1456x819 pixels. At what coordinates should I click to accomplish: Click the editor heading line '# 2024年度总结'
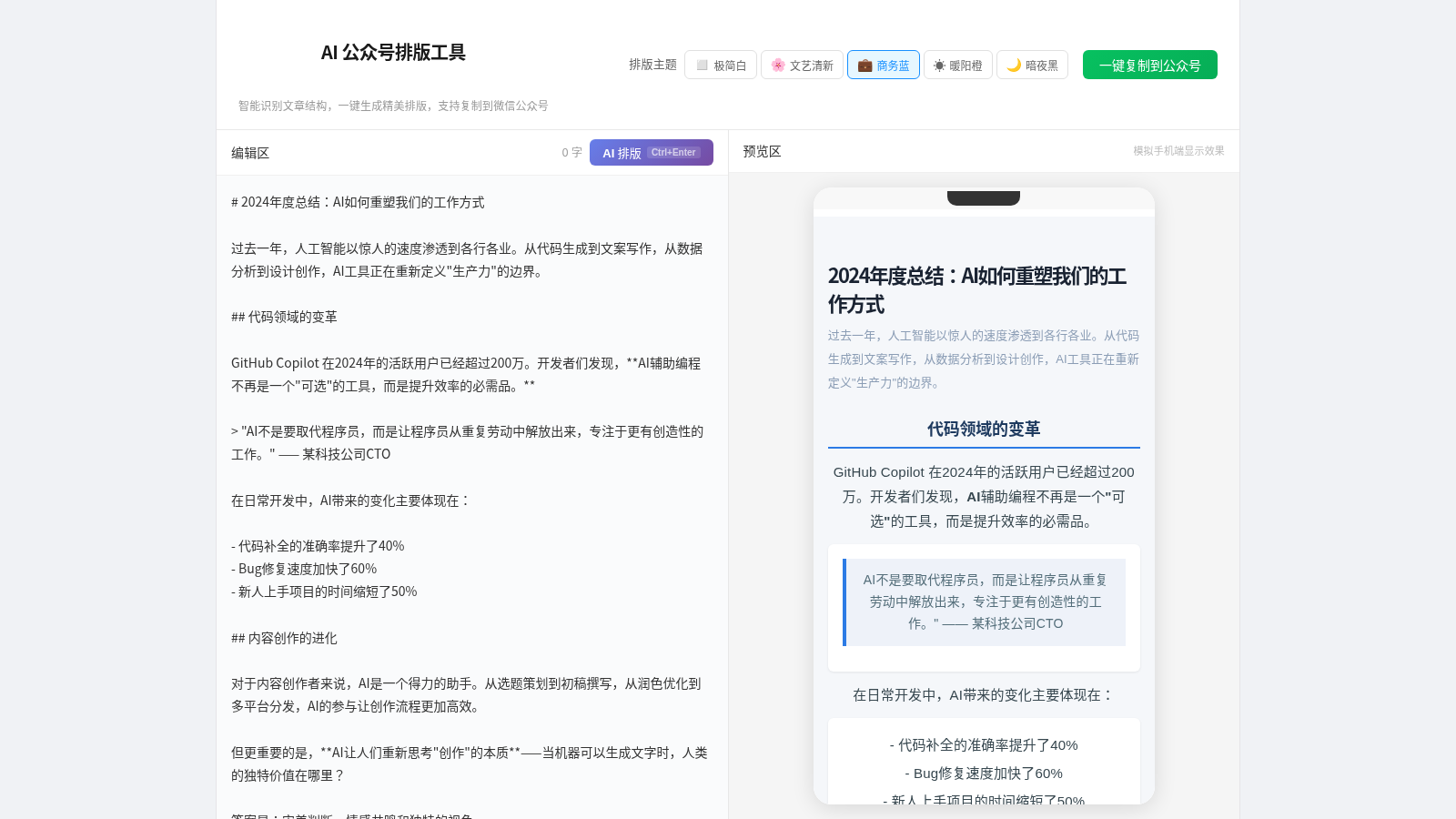point(358,202)
